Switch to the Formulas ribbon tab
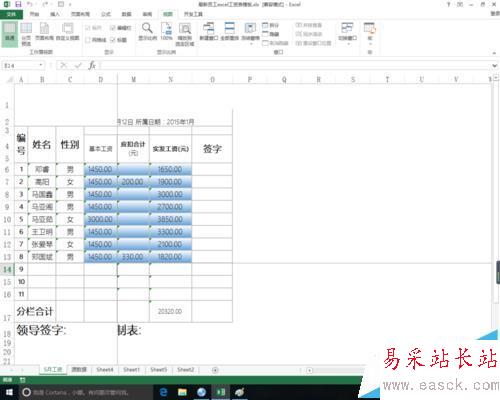Image resolution: width=500 pixels, height=400 pixels. tap(106, 14)
